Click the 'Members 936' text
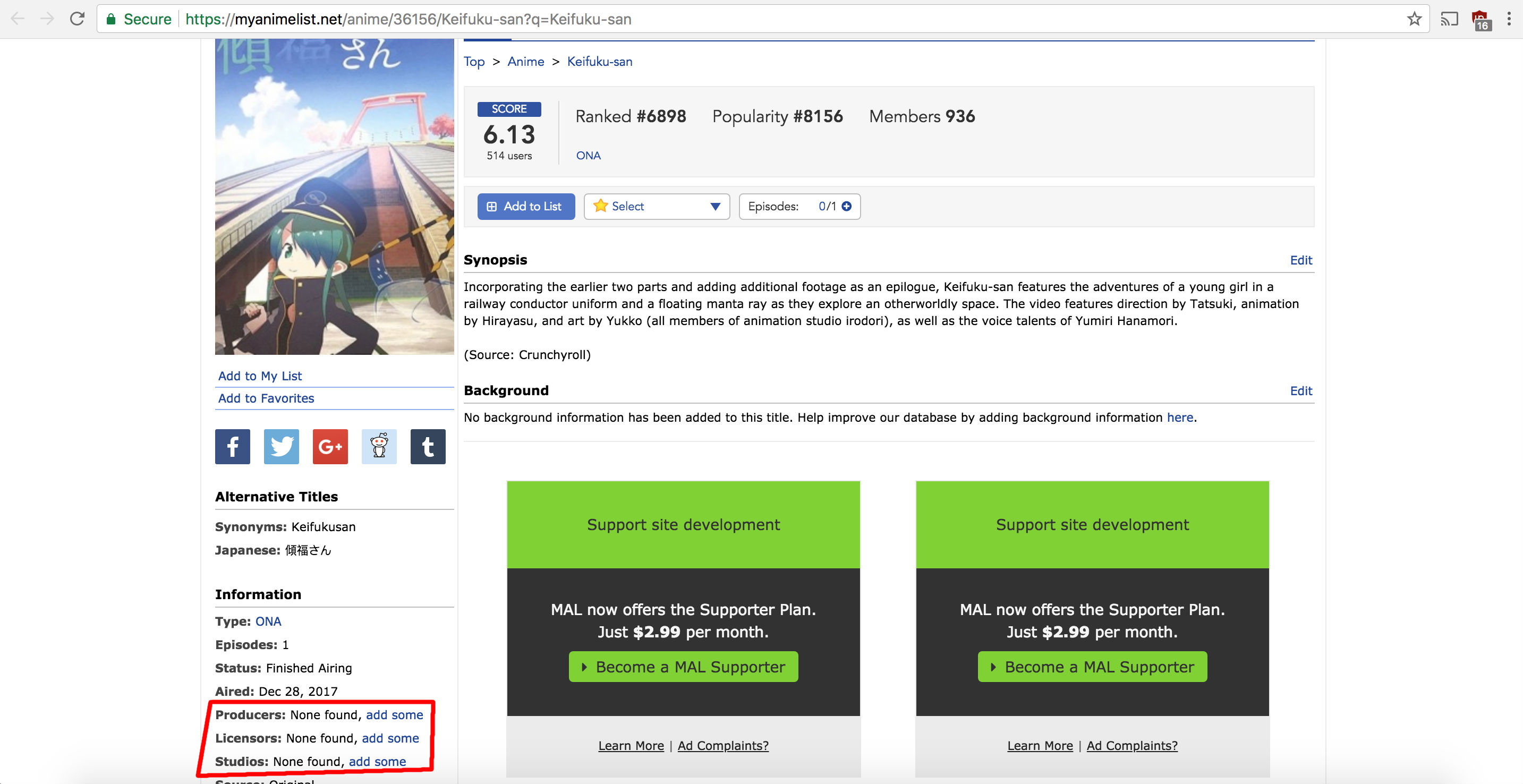This screenshot has height=784, width=1523. (922, 116)
